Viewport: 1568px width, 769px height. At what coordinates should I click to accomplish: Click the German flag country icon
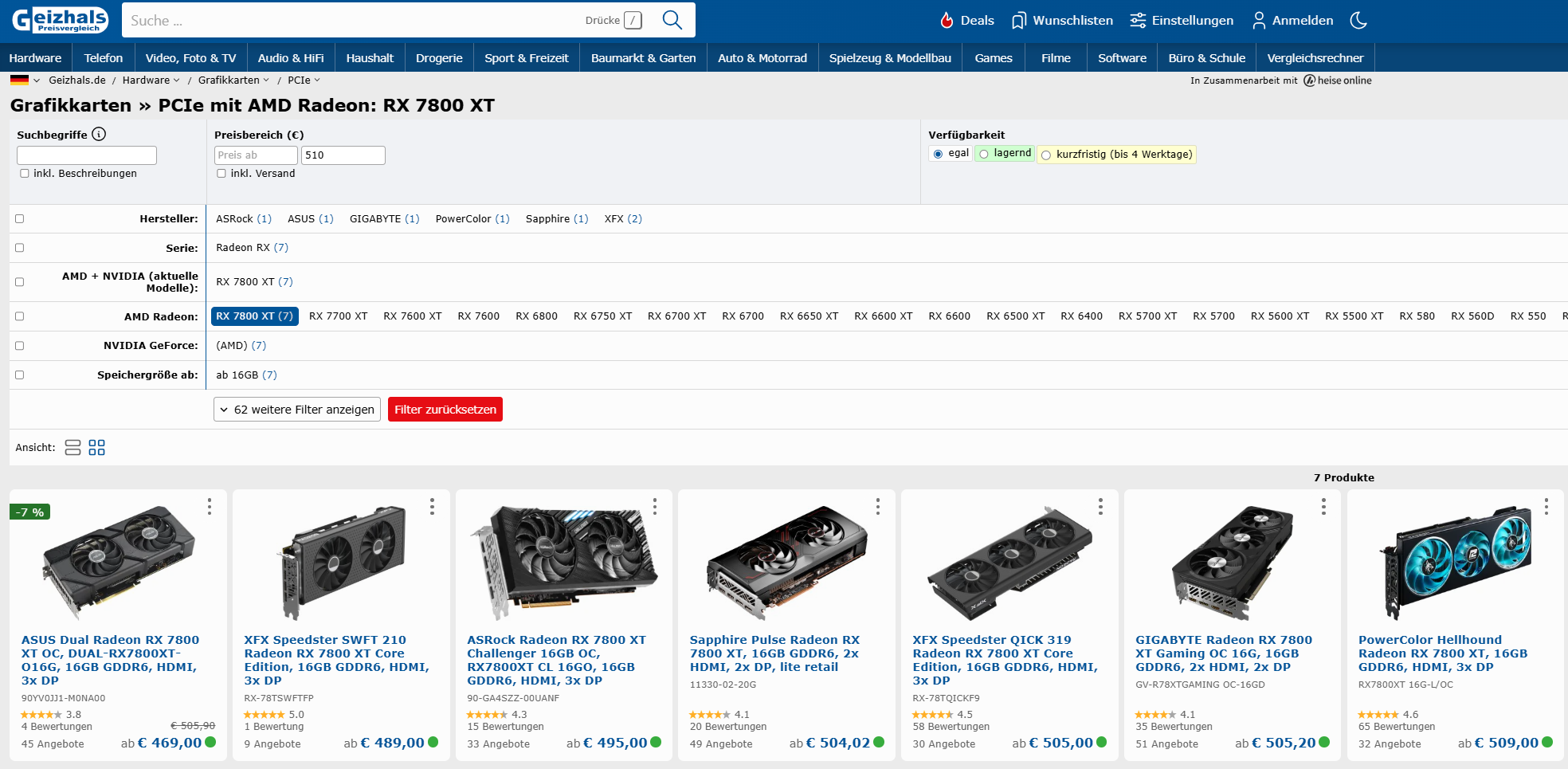[x=19, y=80]
